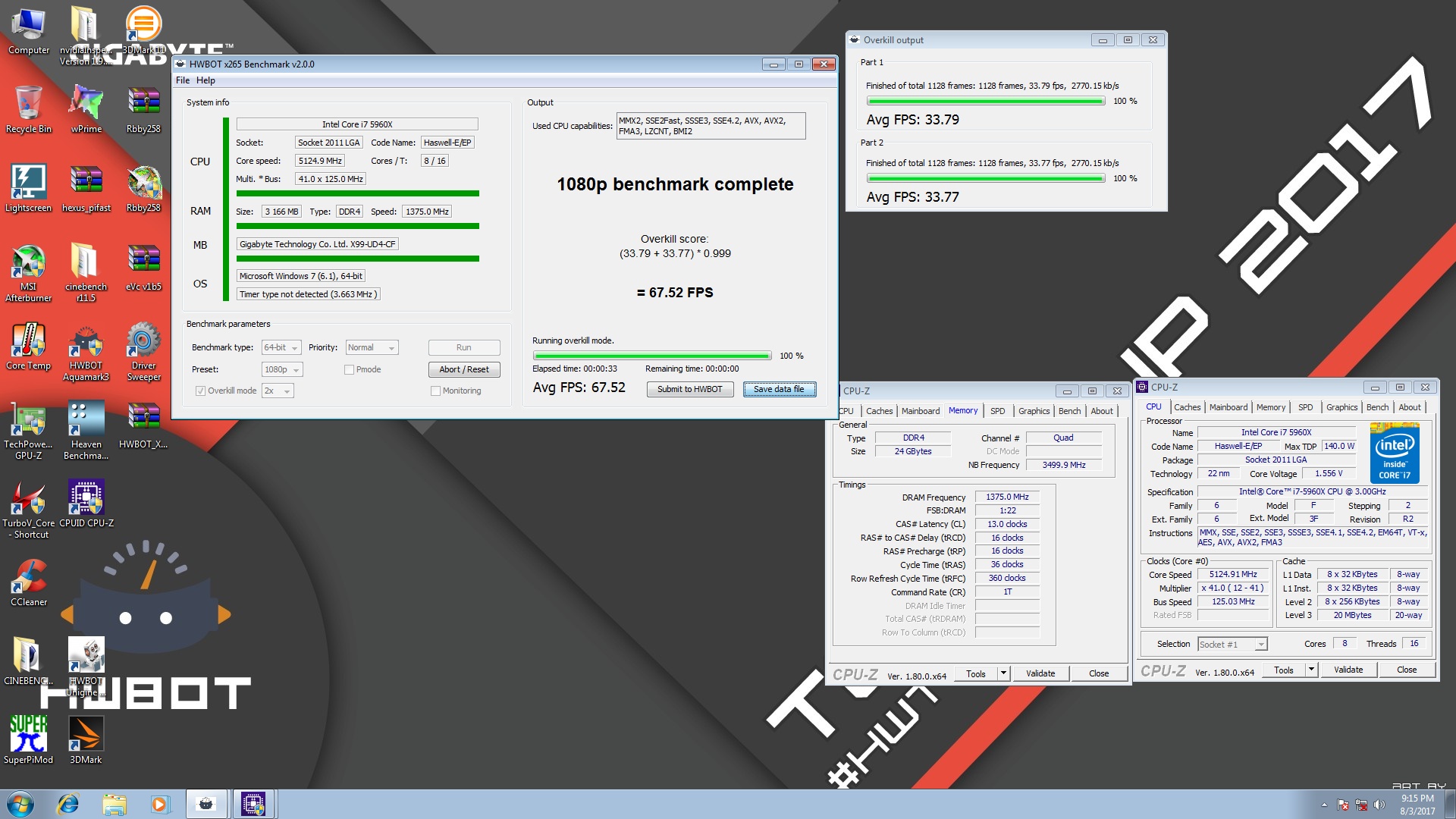
Task: Toggle the Overkill mode checkbox
Action: tap(200, 391)
